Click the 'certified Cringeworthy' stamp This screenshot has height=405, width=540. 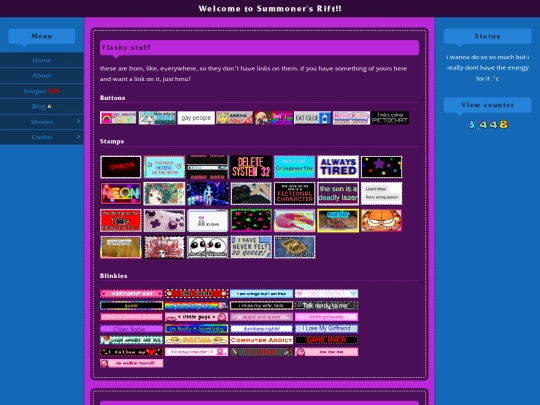point(294,167)
